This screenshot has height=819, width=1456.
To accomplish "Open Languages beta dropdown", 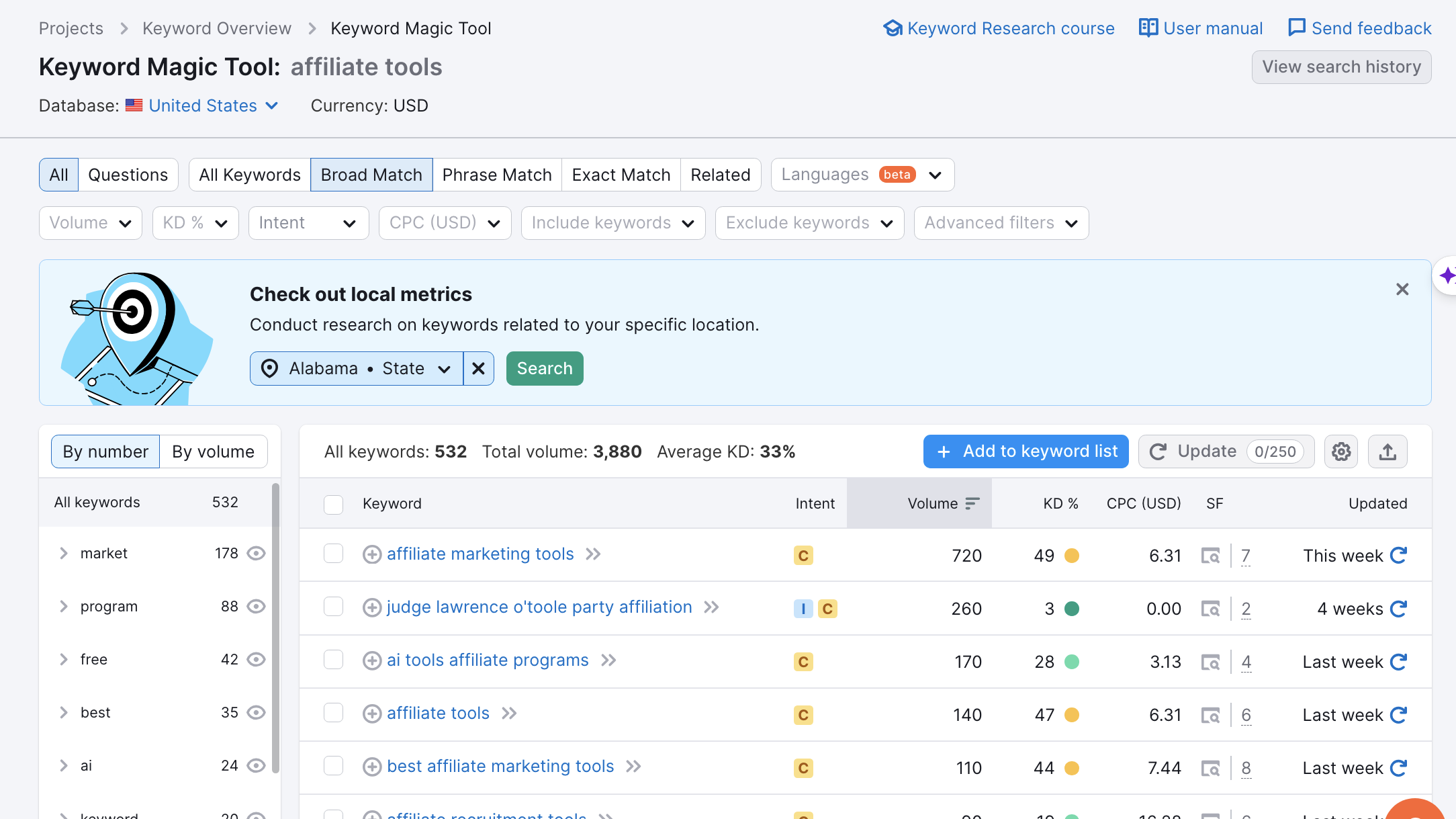I will pyautogui.click(x=863, y=175).
